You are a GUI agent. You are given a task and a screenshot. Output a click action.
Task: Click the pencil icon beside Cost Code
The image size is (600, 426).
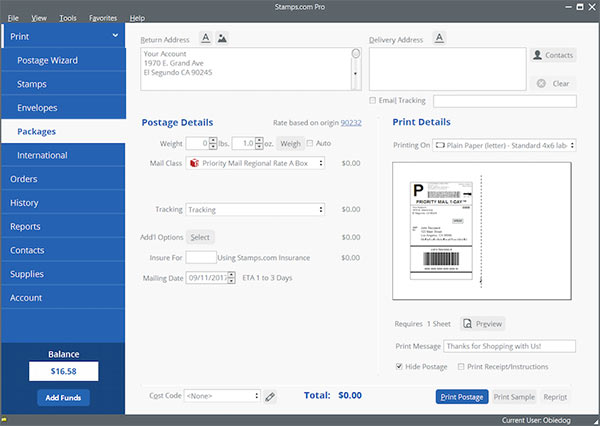270,397
